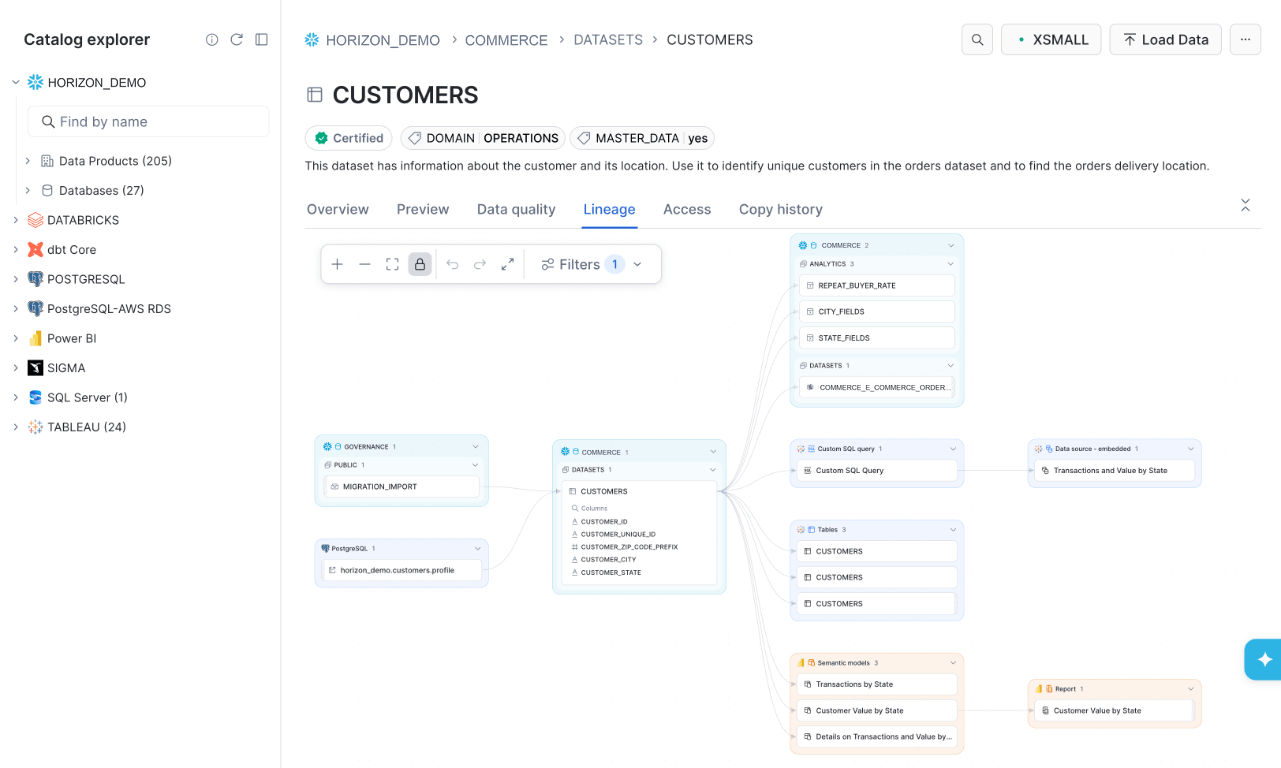The height and width of the screenshot is (768, 1281).
Task: Open the Copy history tab
Action: tap(781, 209)
